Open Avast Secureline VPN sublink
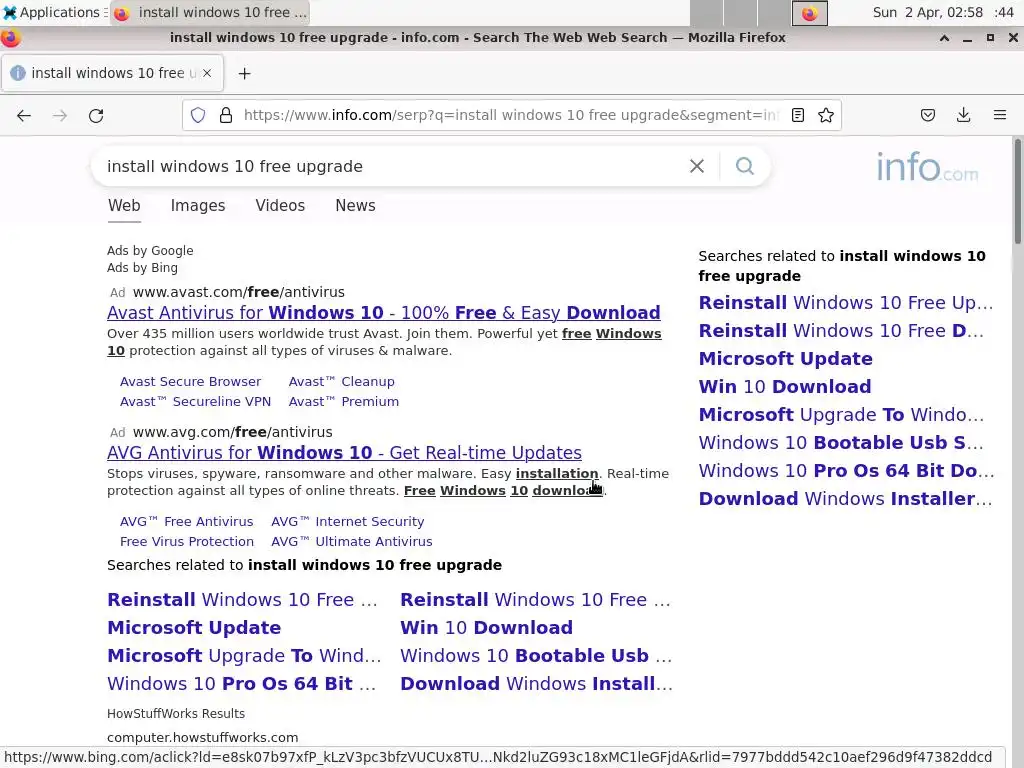The image size is (1024, 768). pyautogui.click(x=195, y=402)
